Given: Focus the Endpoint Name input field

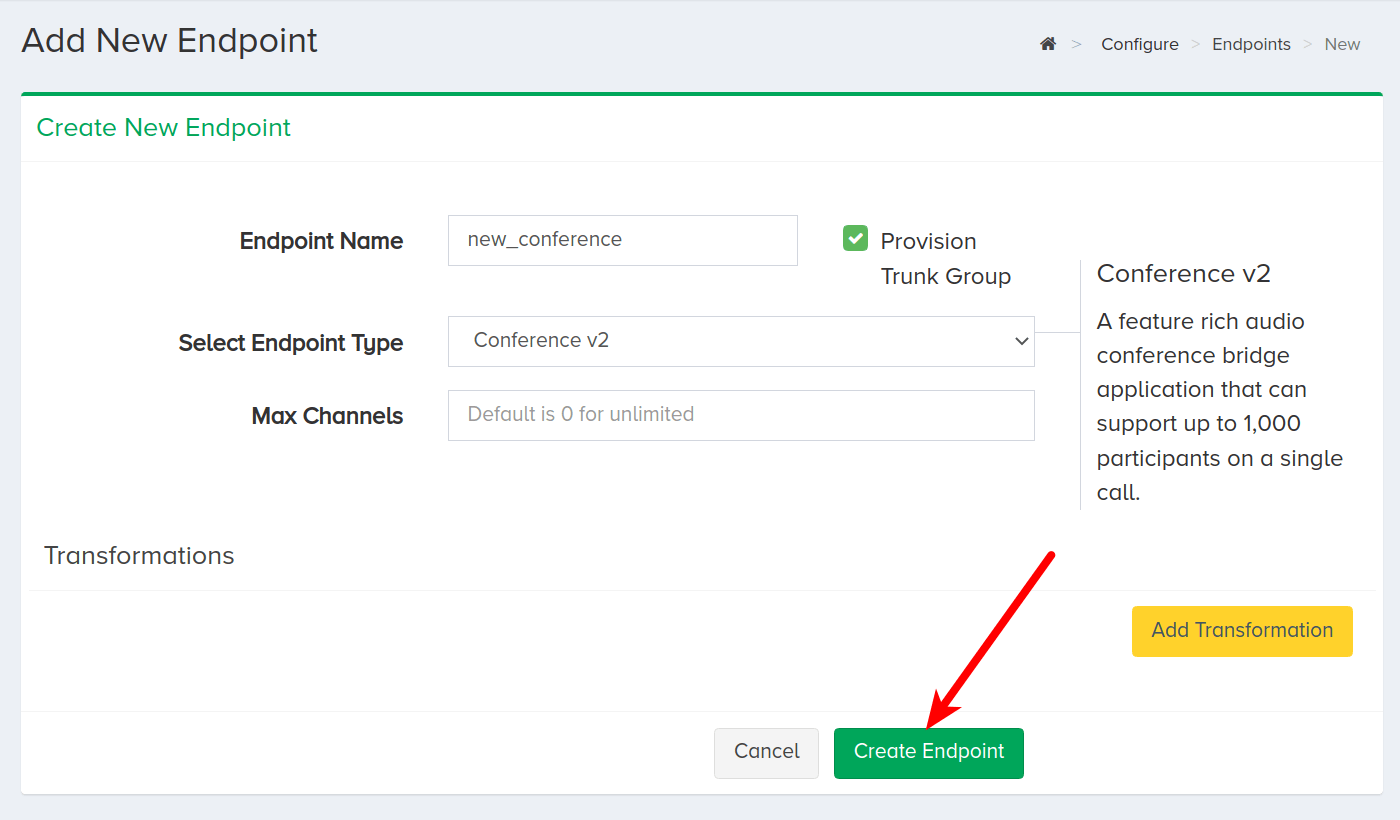Looking at the screenshot, I should pos(623,240).
